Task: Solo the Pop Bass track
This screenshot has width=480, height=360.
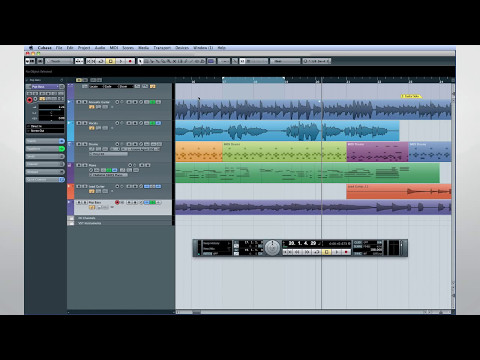Action: (x=85, y=202)
